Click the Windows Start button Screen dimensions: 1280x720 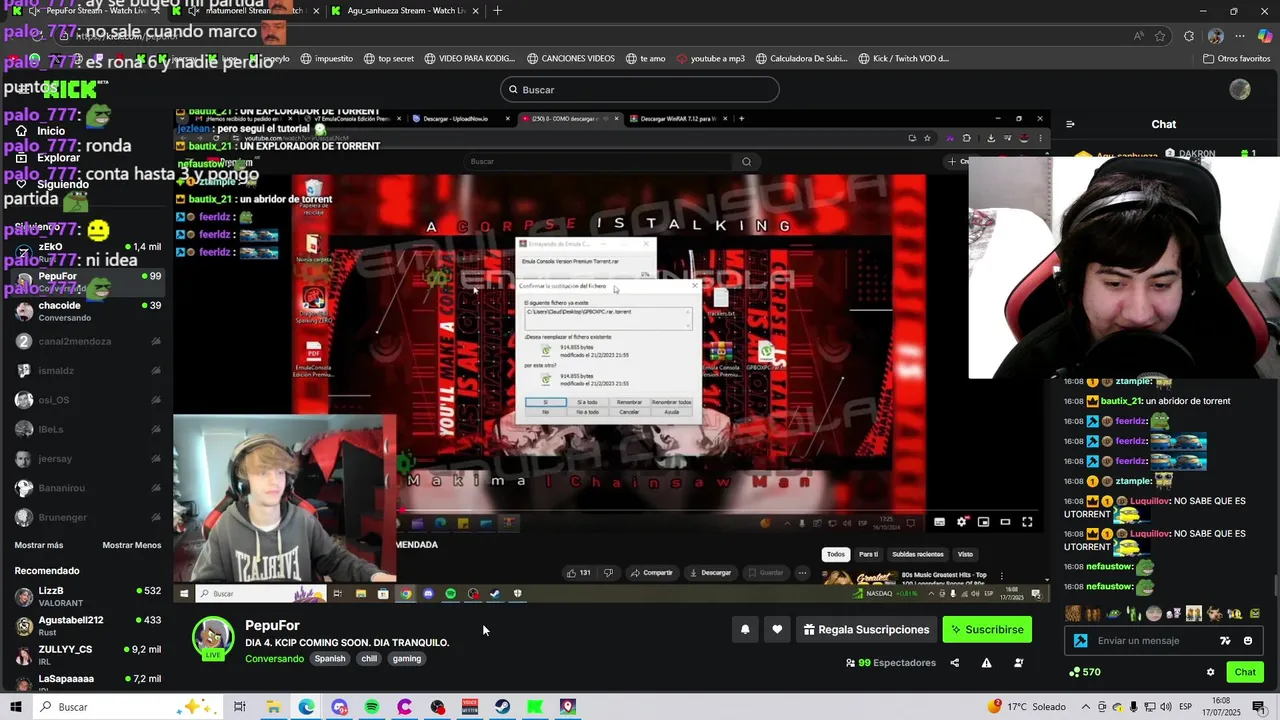[16, 707]
